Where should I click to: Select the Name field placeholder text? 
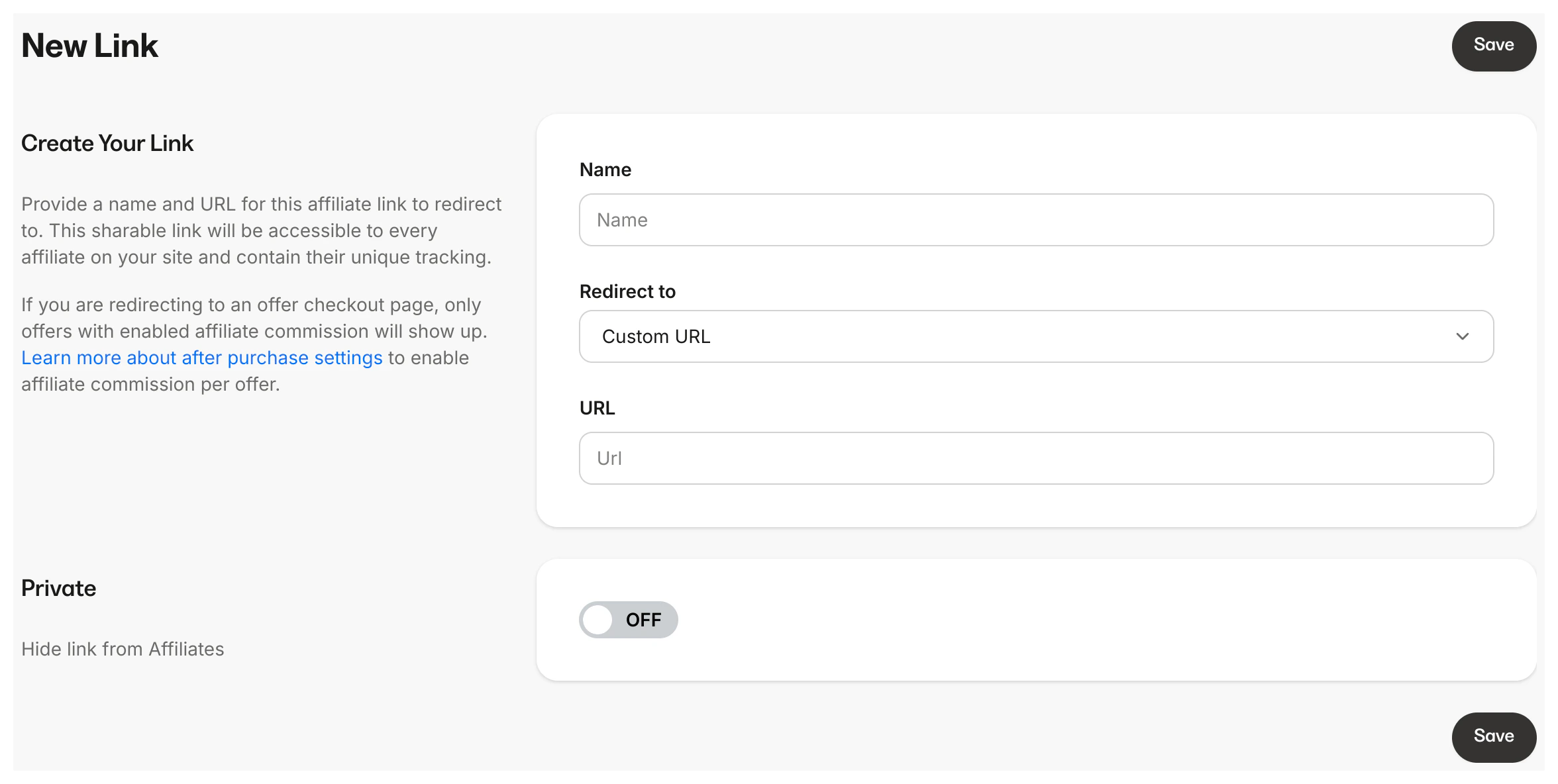[623, 220]
